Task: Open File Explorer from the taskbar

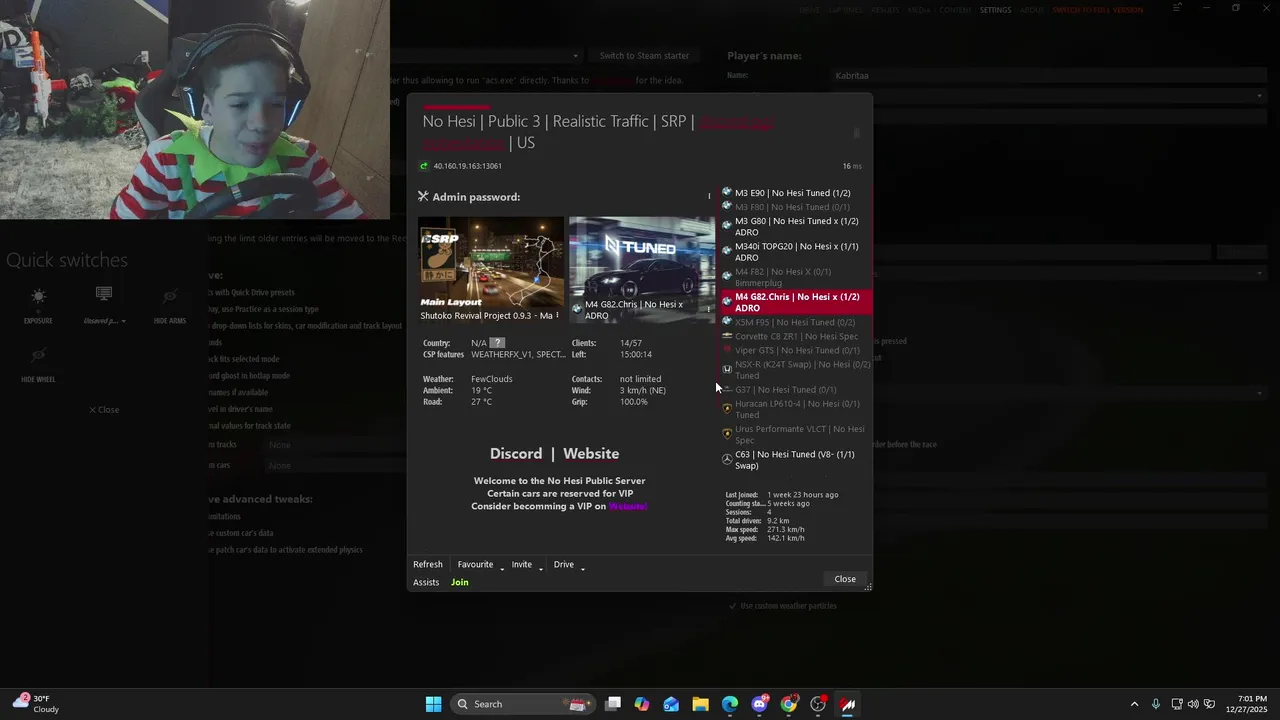Action: coord(700,704)
